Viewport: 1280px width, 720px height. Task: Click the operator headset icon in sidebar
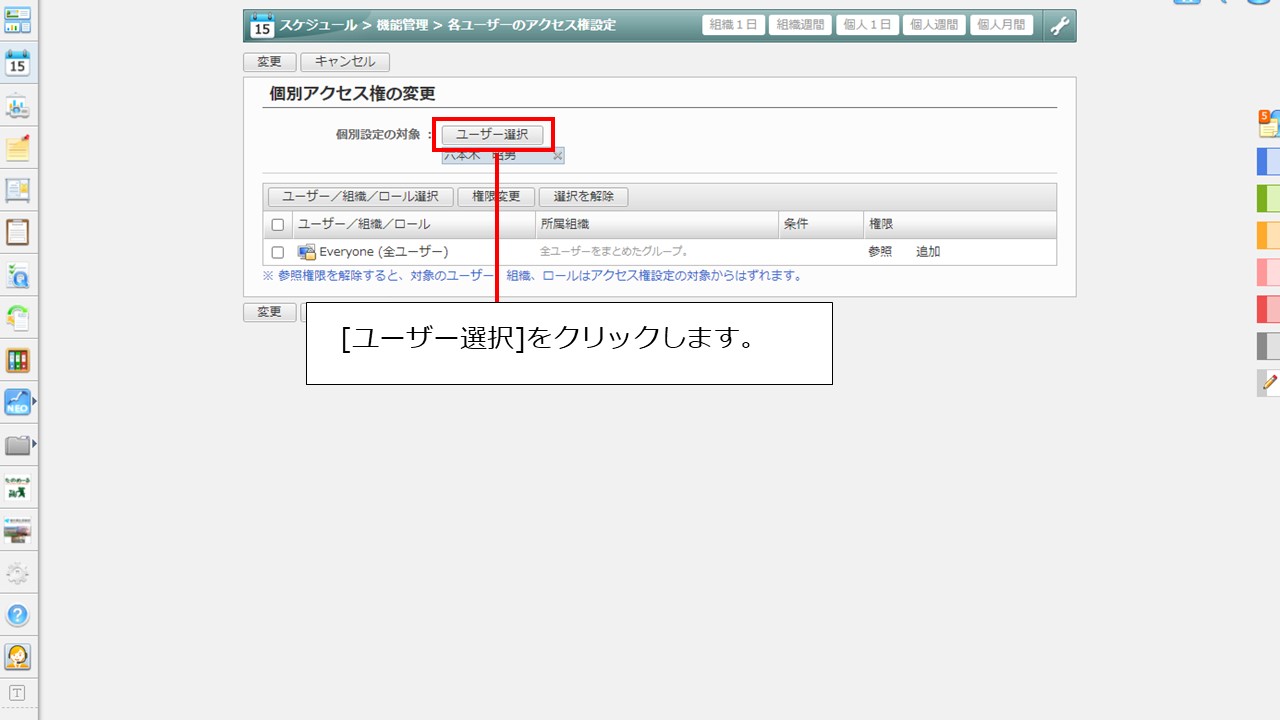coord(17,656)
